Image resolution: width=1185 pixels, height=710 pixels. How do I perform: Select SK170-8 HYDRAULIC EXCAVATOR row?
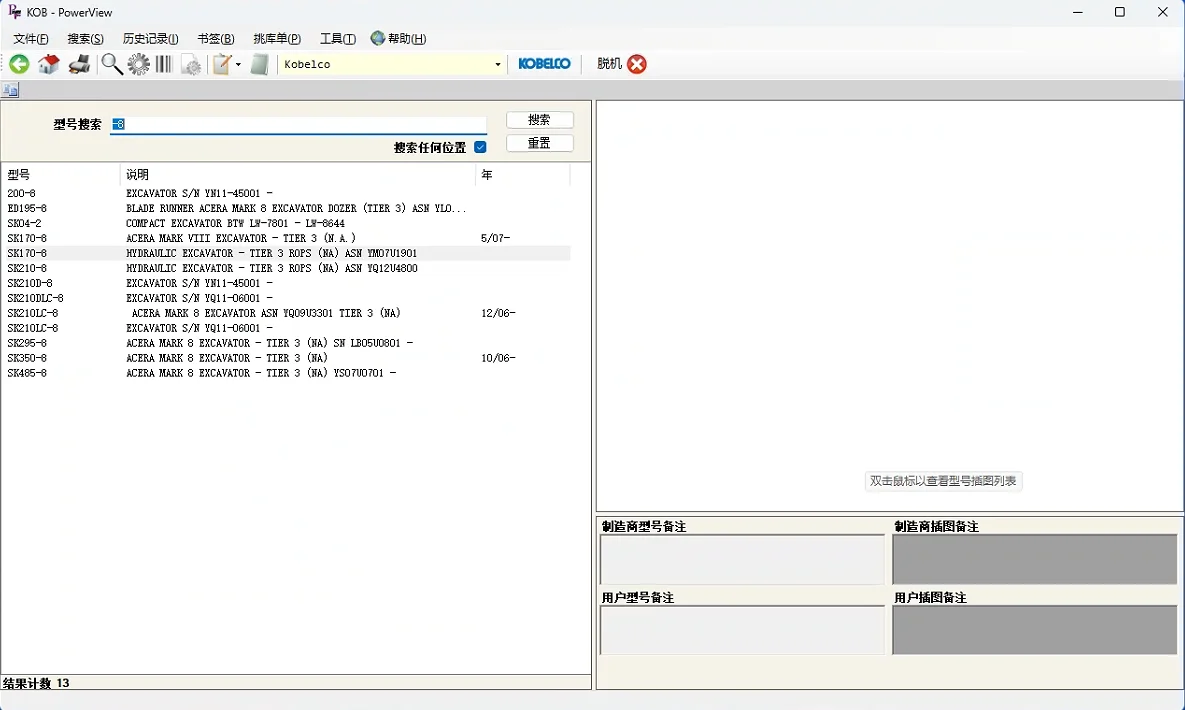click(x=286, y=253)
